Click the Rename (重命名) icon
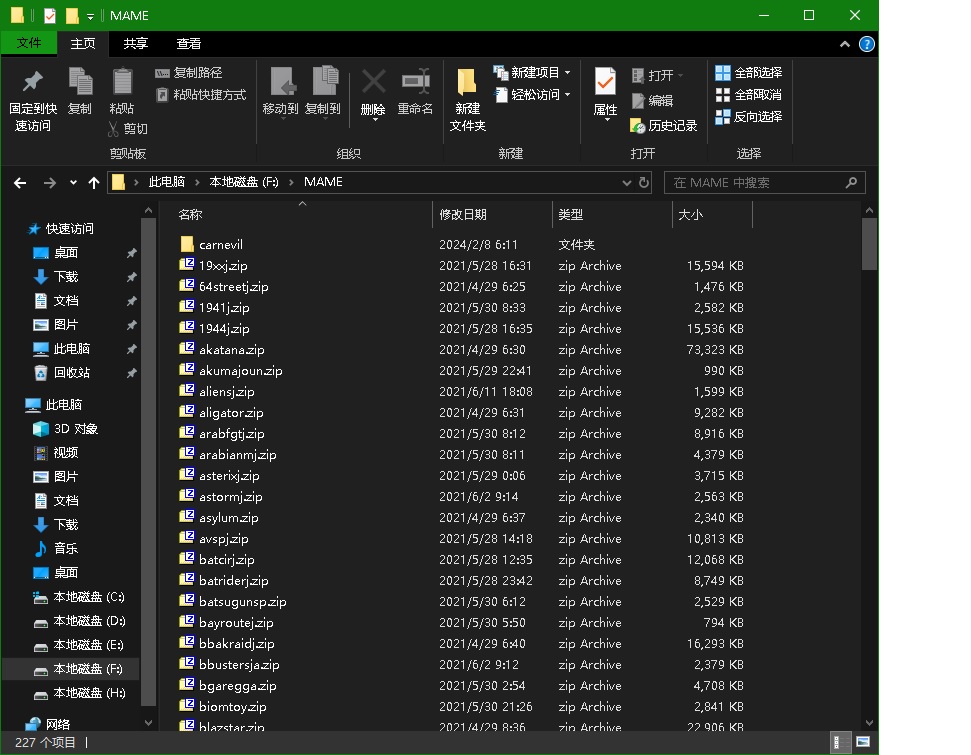This screenshot has width=971, height=755. [416, 82]
